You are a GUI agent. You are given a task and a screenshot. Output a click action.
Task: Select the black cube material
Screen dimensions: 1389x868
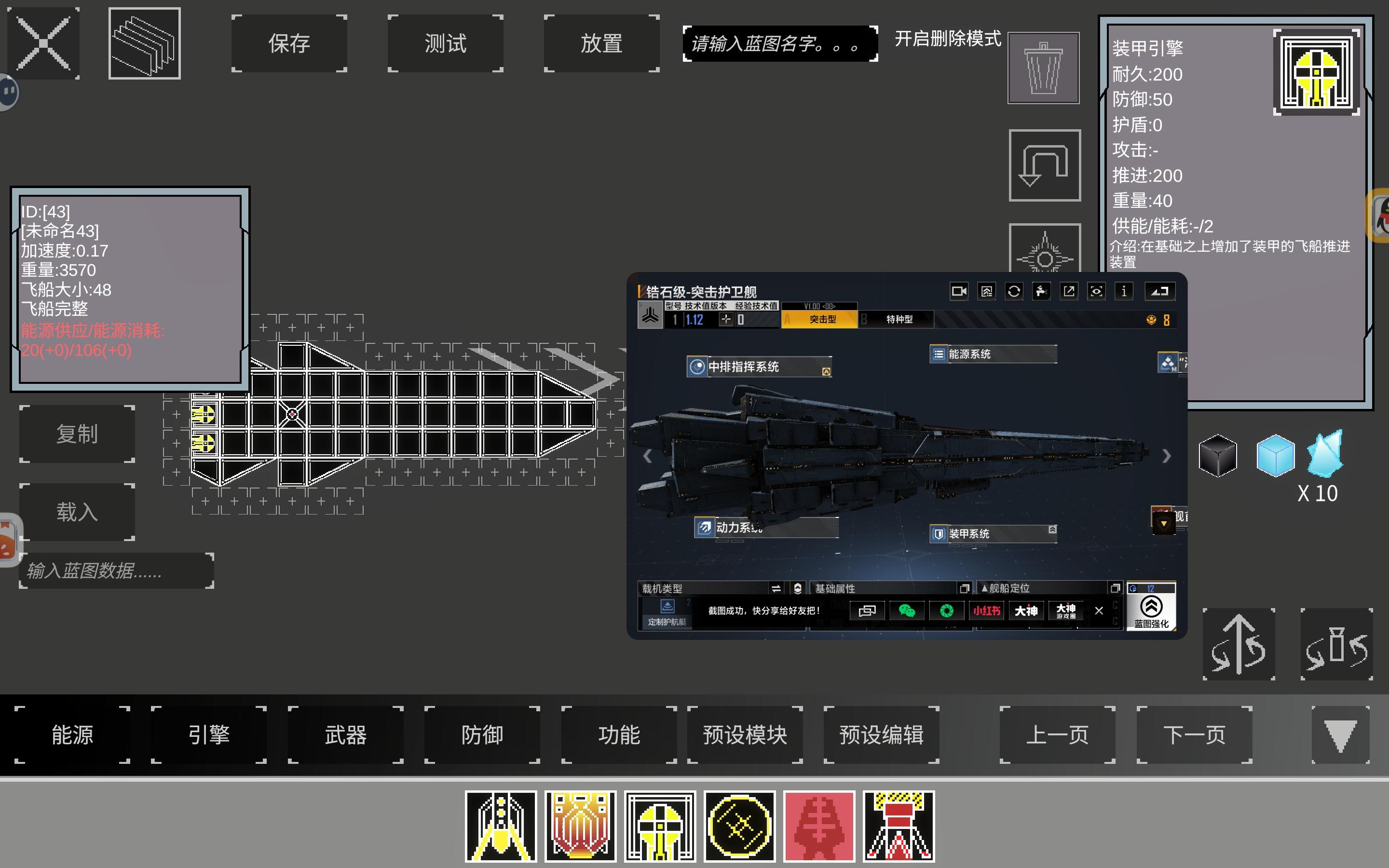(1217, 455)
